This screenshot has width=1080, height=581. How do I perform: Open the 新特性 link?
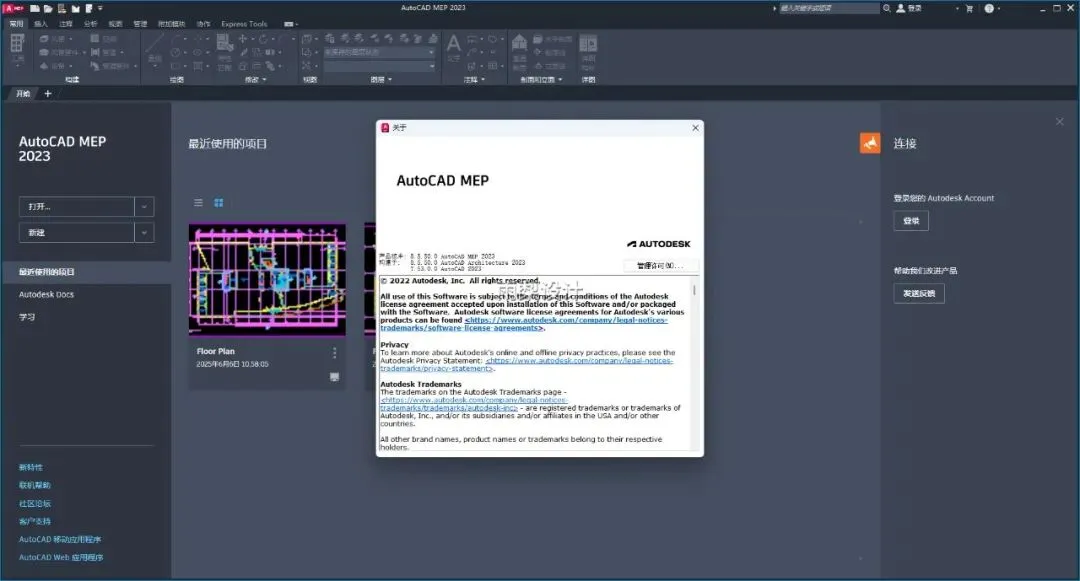click(31, 467)
